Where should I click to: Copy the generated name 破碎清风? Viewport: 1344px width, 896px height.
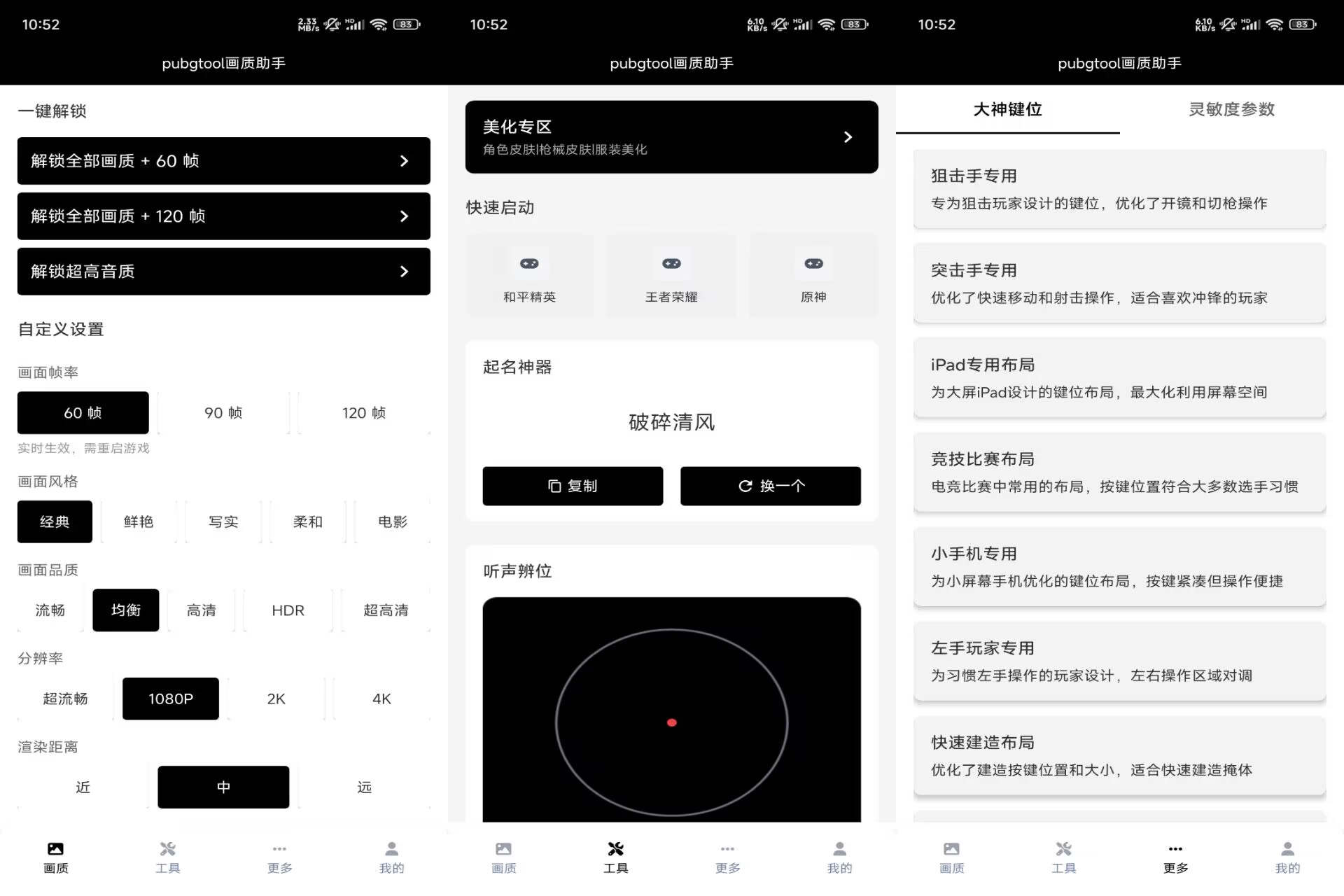[x=573, y=486]
